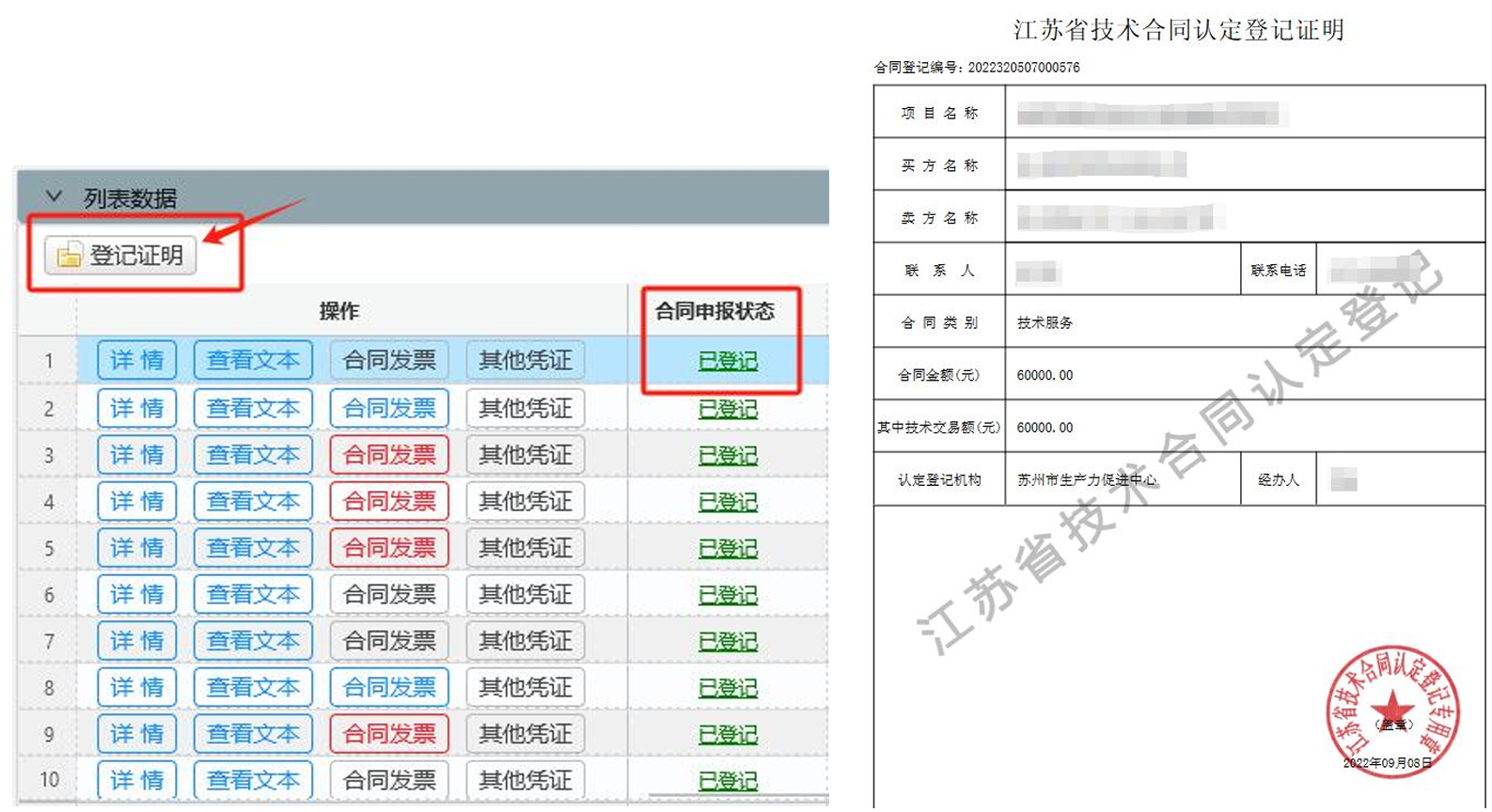Open 详情 for row 1
The height and width of the screenshot is (812, 1492).
click(137, 361)
